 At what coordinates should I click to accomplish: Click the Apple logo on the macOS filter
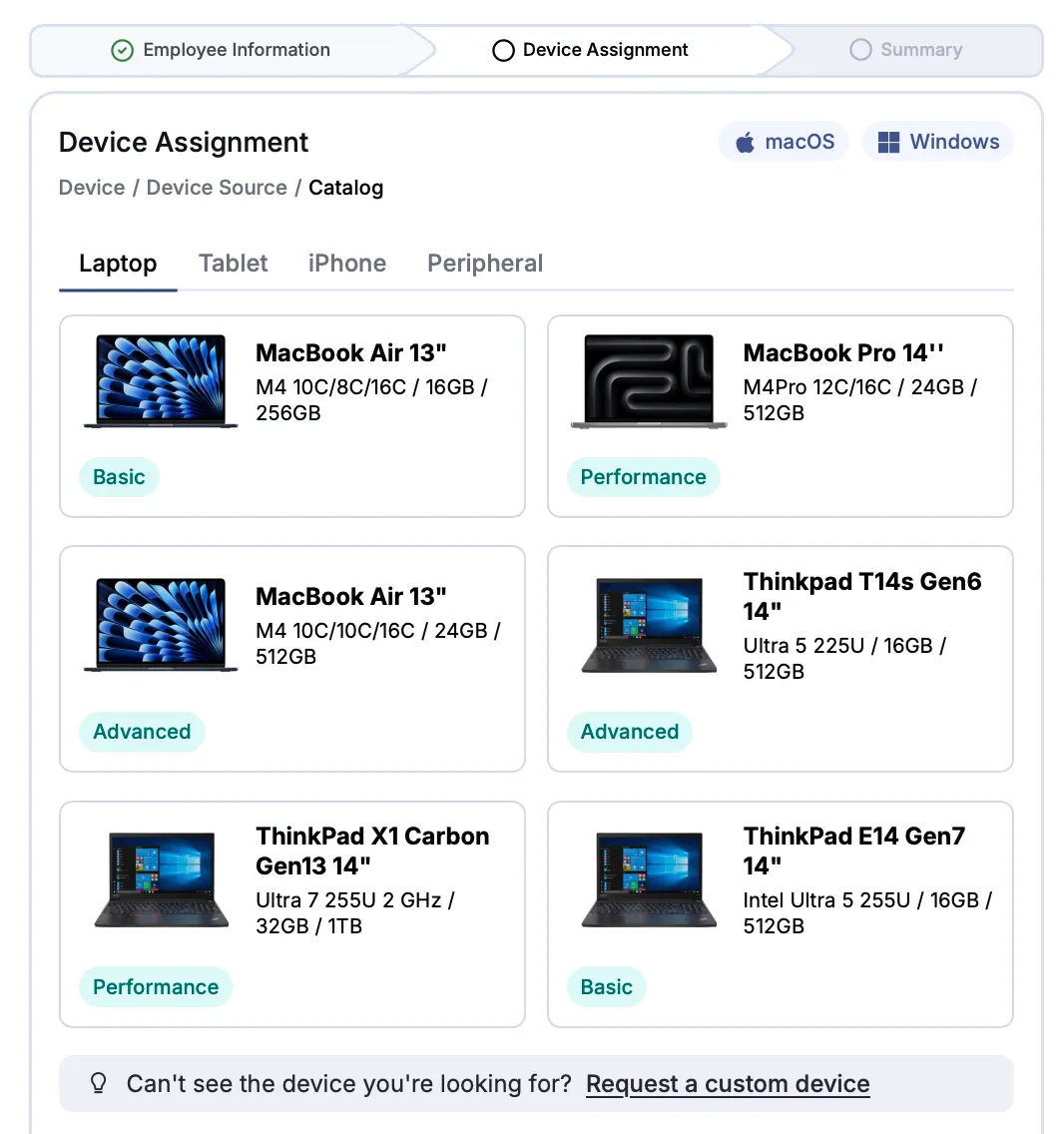746,142
